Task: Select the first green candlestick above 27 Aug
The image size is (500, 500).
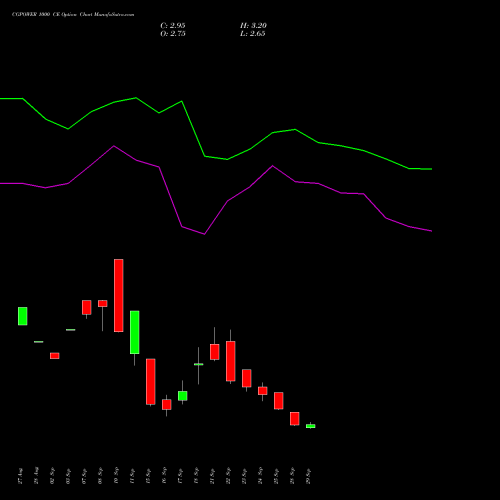Action: pyautogui.click(x=23, y=316)
